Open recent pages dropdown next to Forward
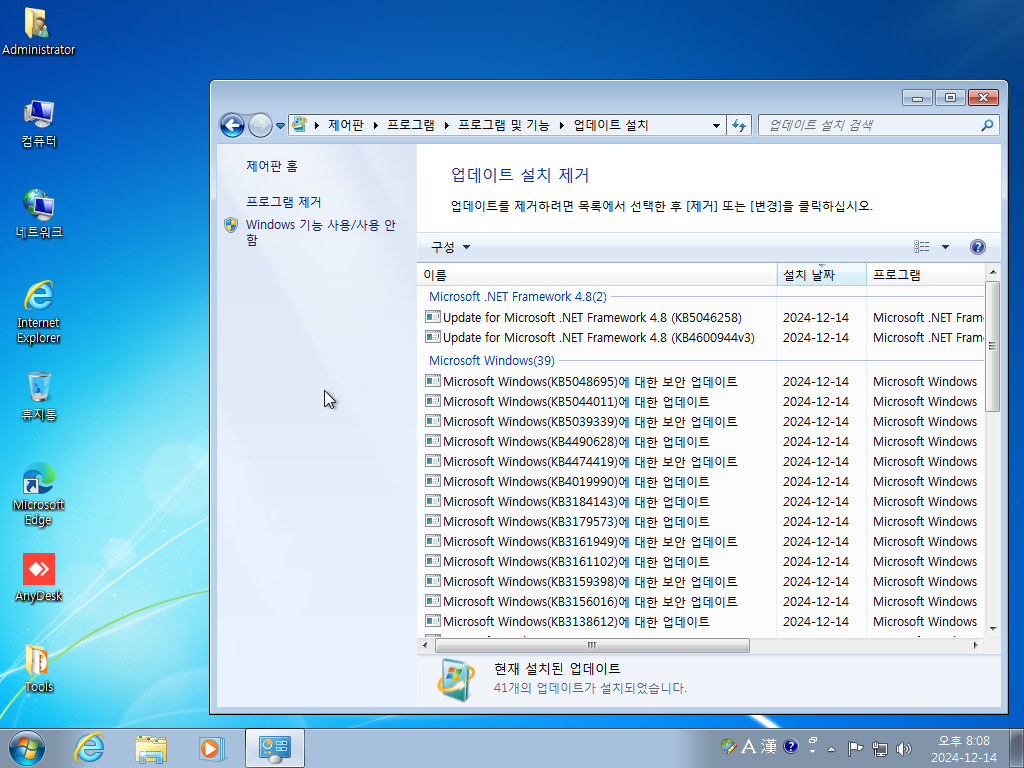 pyautogui.click(x=280, y=125)
